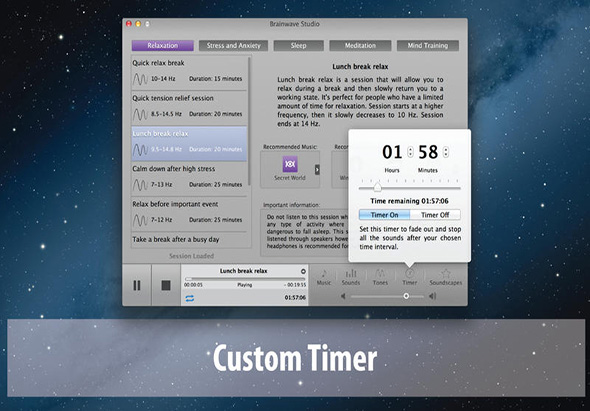Open the Meditation tab

[360, 46]
